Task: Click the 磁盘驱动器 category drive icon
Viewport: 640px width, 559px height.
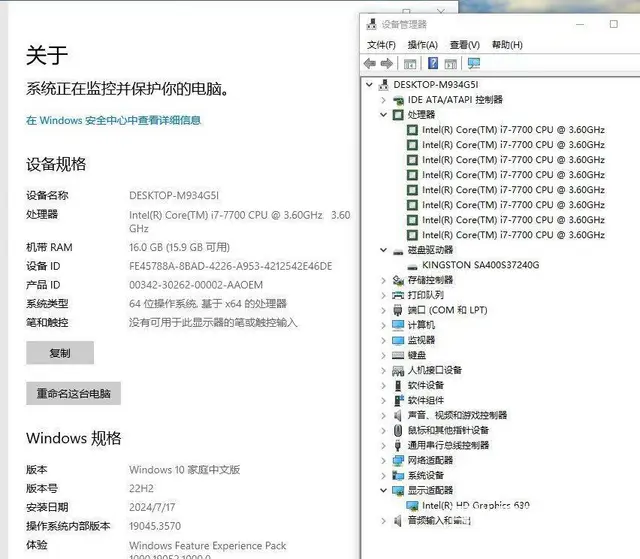Action: click(398, 251)
